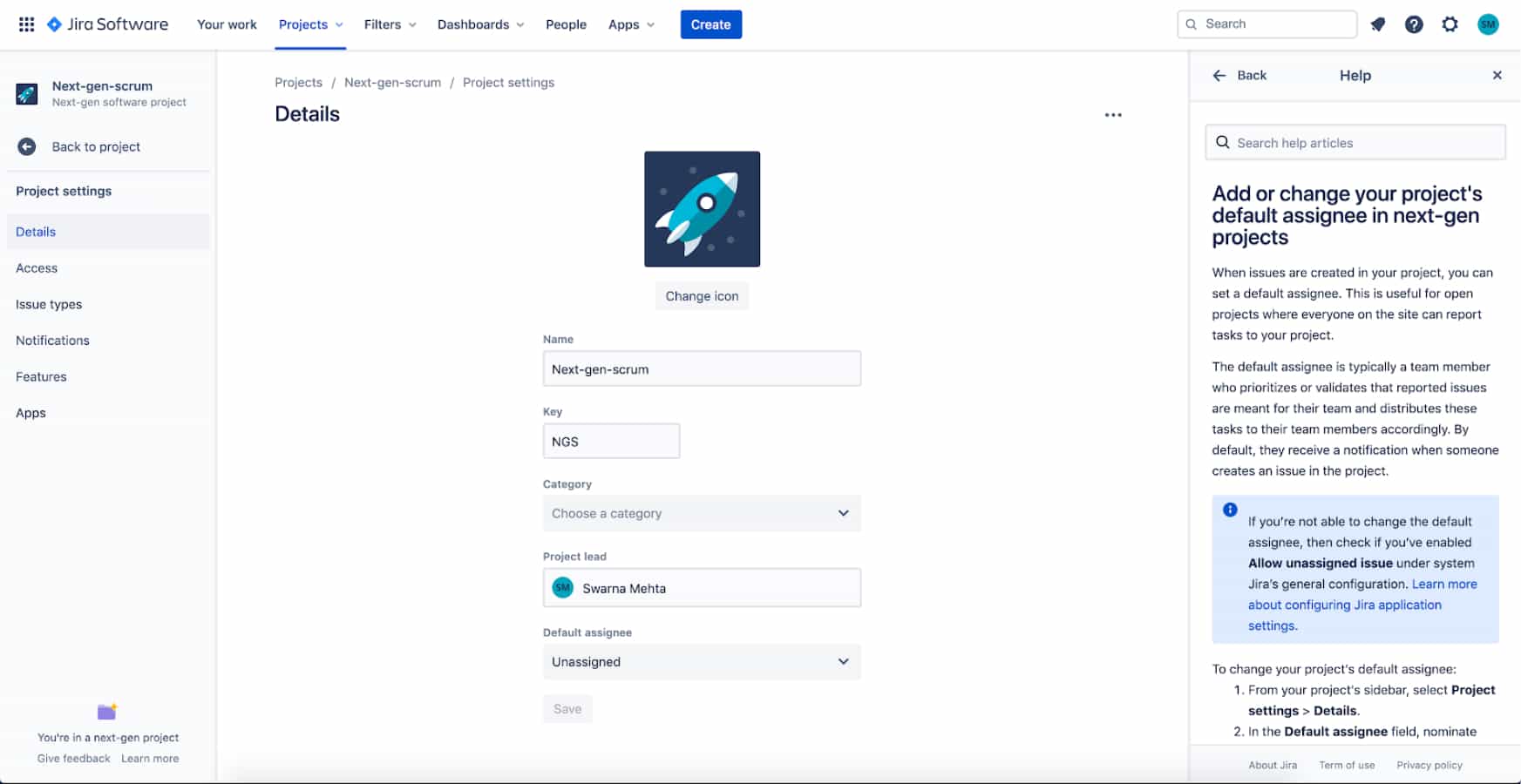Screen dimensions: 1521x784
Task: Click the rocket project icon thumbnail
Action: click(702, 209)
